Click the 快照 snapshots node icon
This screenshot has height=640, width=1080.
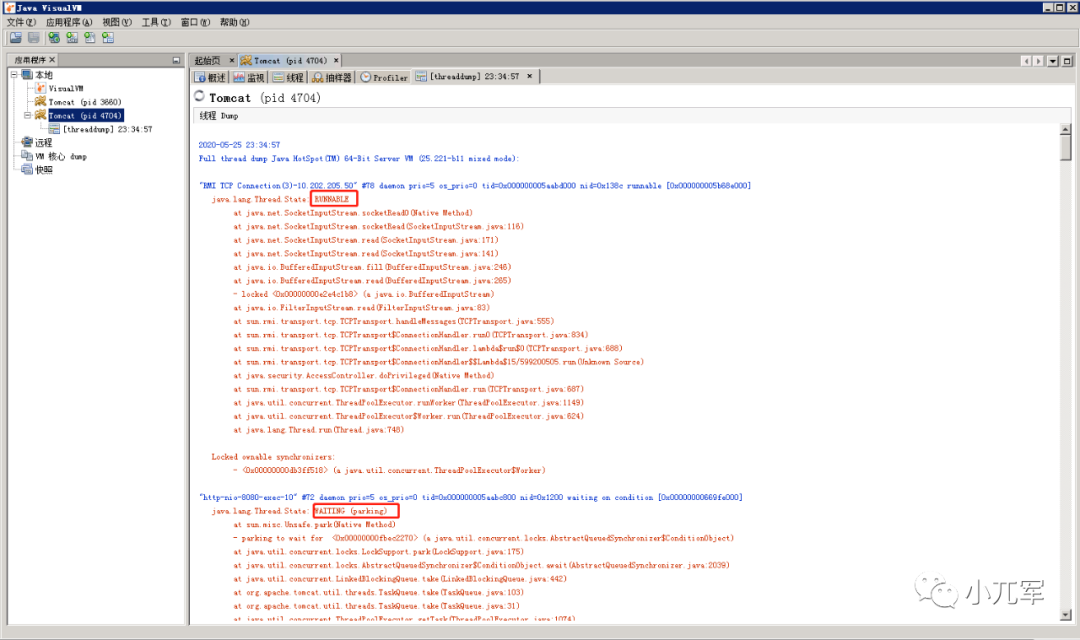(x=27, y=169)
